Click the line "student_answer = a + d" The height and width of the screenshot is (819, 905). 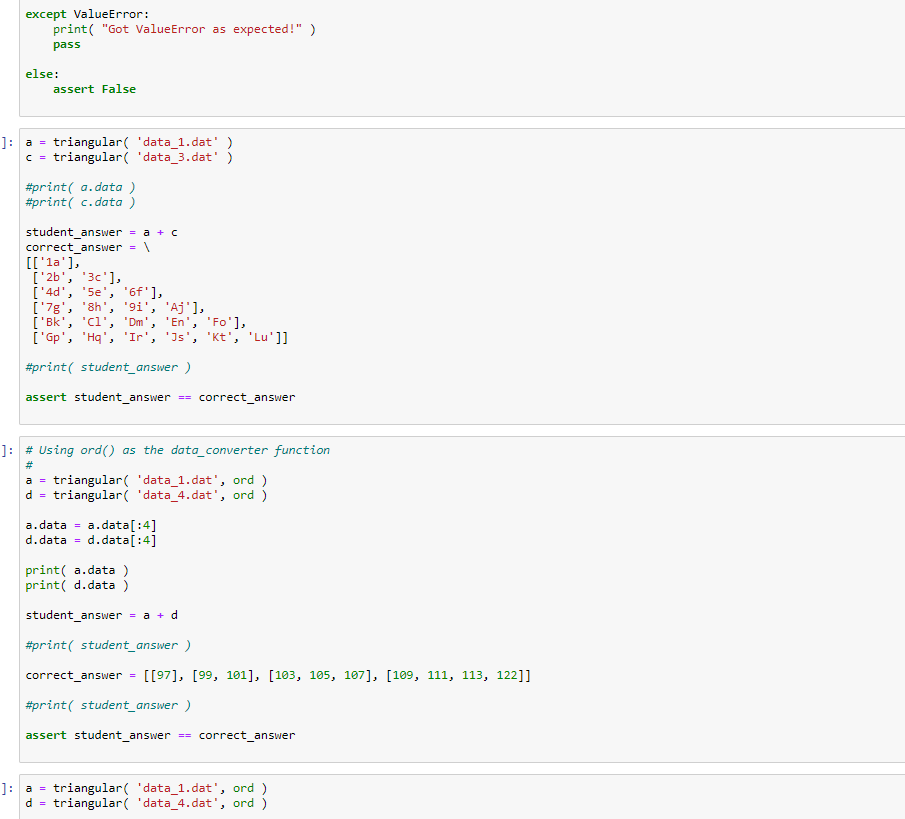click(100, 615)
